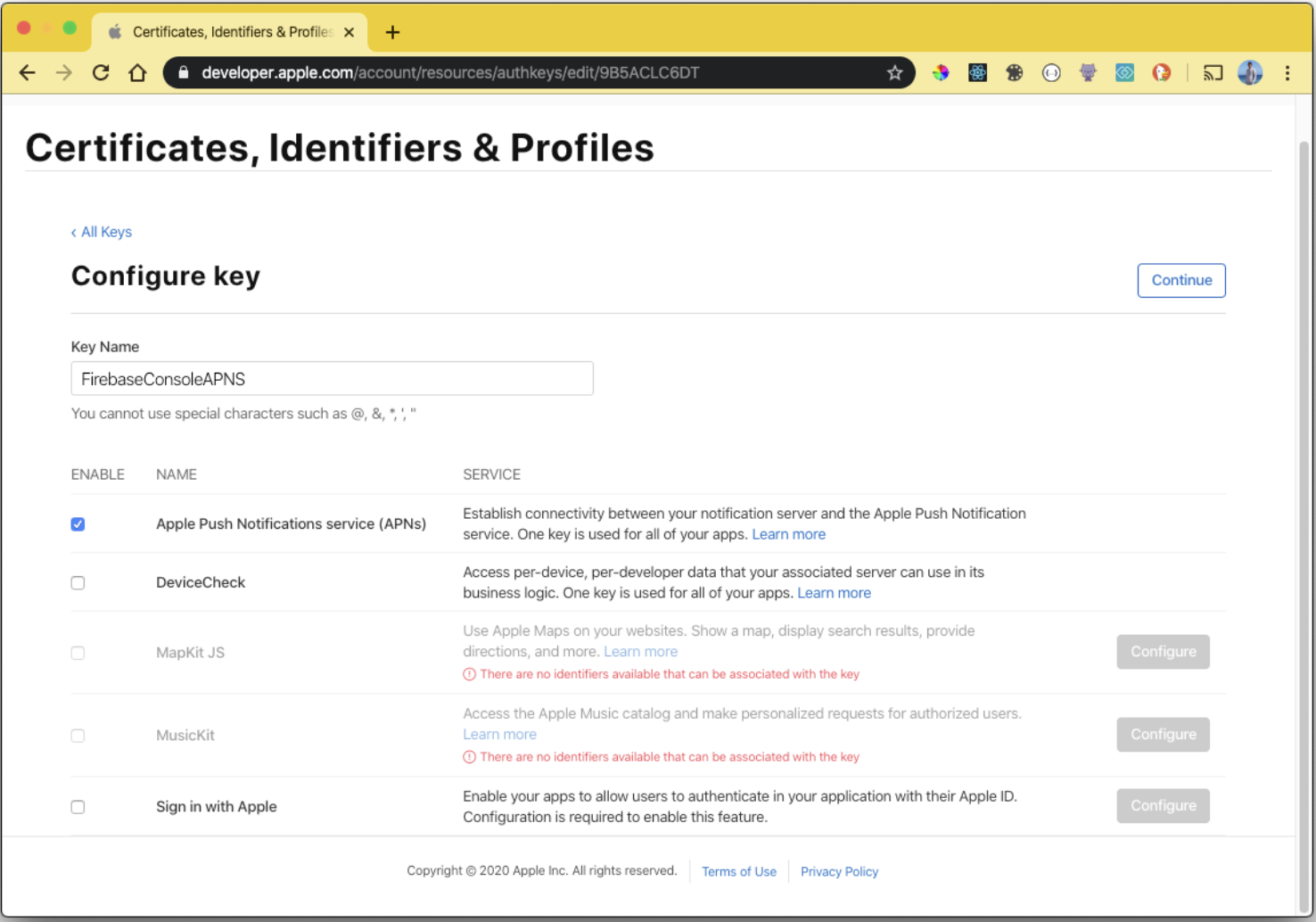Image resolution: width=1316 pixels, height=922 pixels.
Task: Click the Configure key heading
Action: pyautogui.click(x=166, y=276)
